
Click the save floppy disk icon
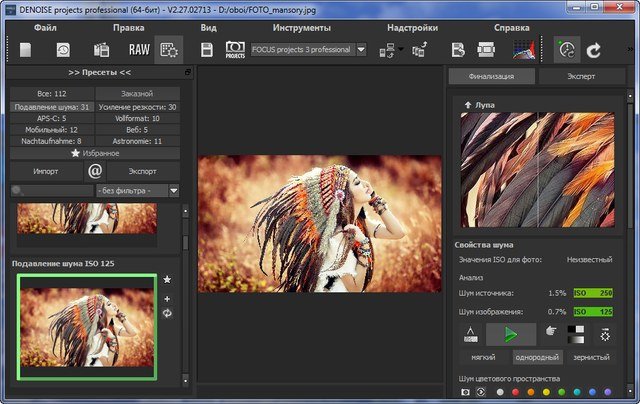click(x=207, y=49)
